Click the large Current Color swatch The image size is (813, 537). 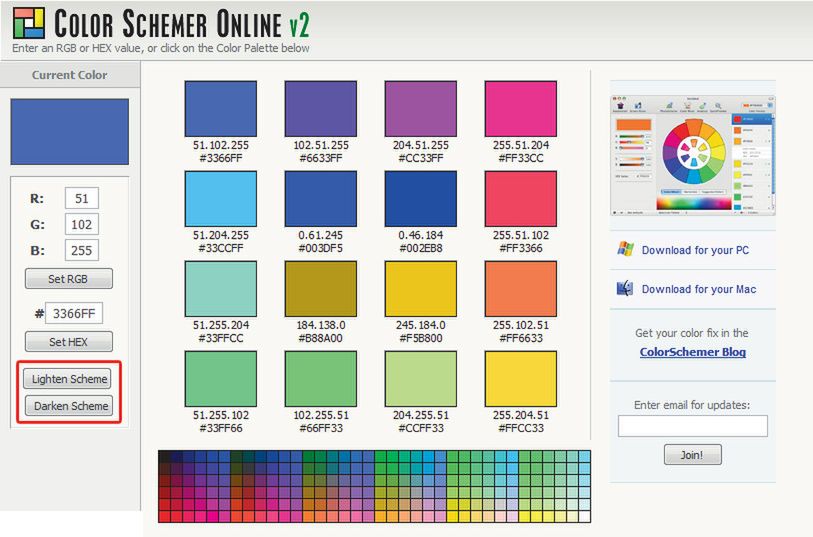point(69,132)
